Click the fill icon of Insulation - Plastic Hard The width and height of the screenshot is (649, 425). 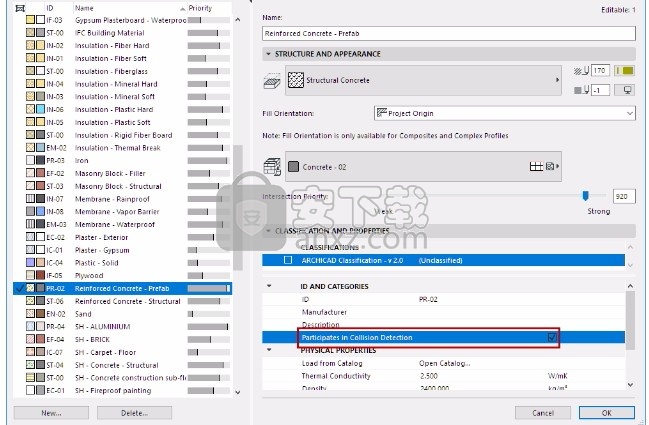coord(30,109)
